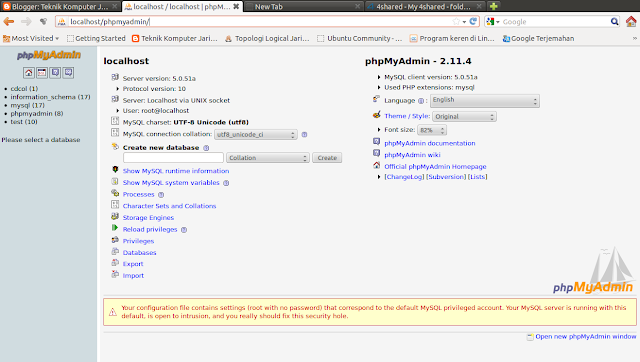
Task: Bookmark page with star icon in address bar
Action: pos(456,21)
